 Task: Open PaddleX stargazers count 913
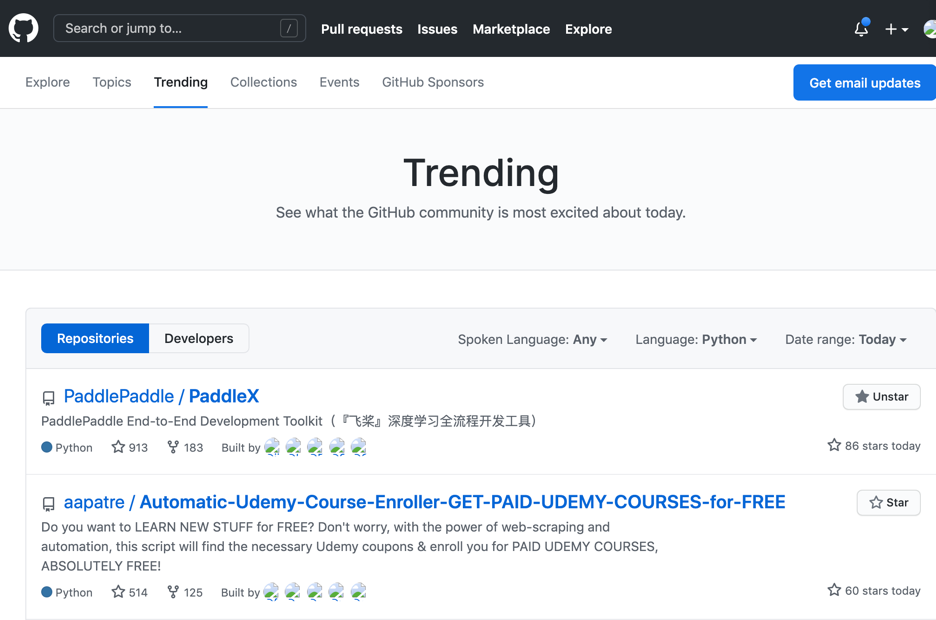click(130, 447)
